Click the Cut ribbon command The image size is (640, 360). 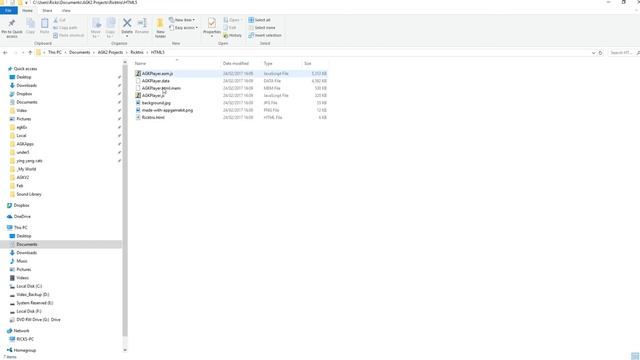60,20
